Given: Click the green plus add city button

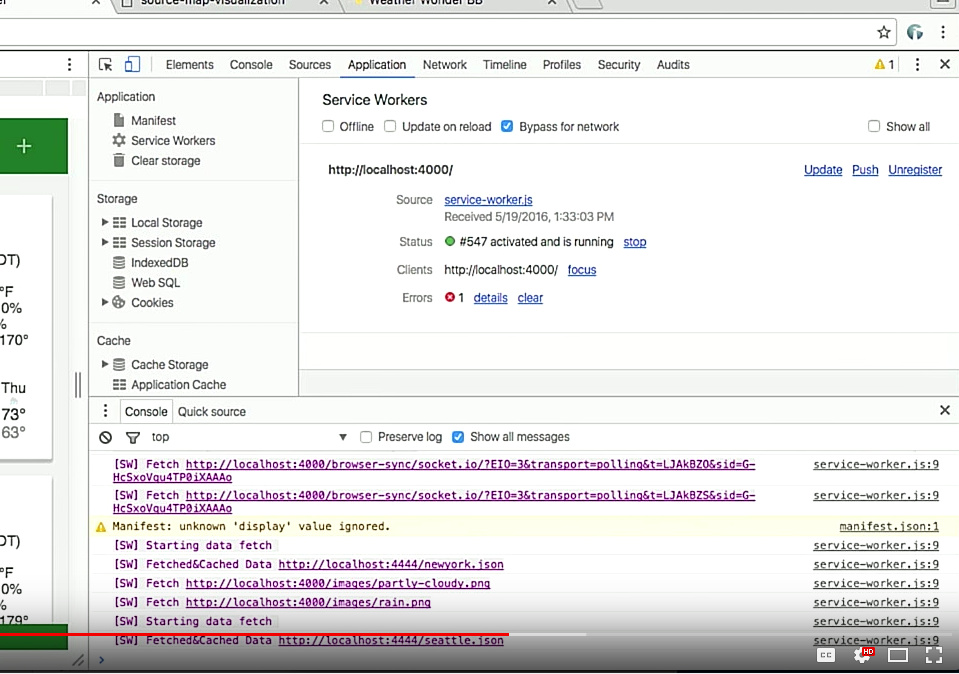Looking at the screenshot, I should click(24, 146).
